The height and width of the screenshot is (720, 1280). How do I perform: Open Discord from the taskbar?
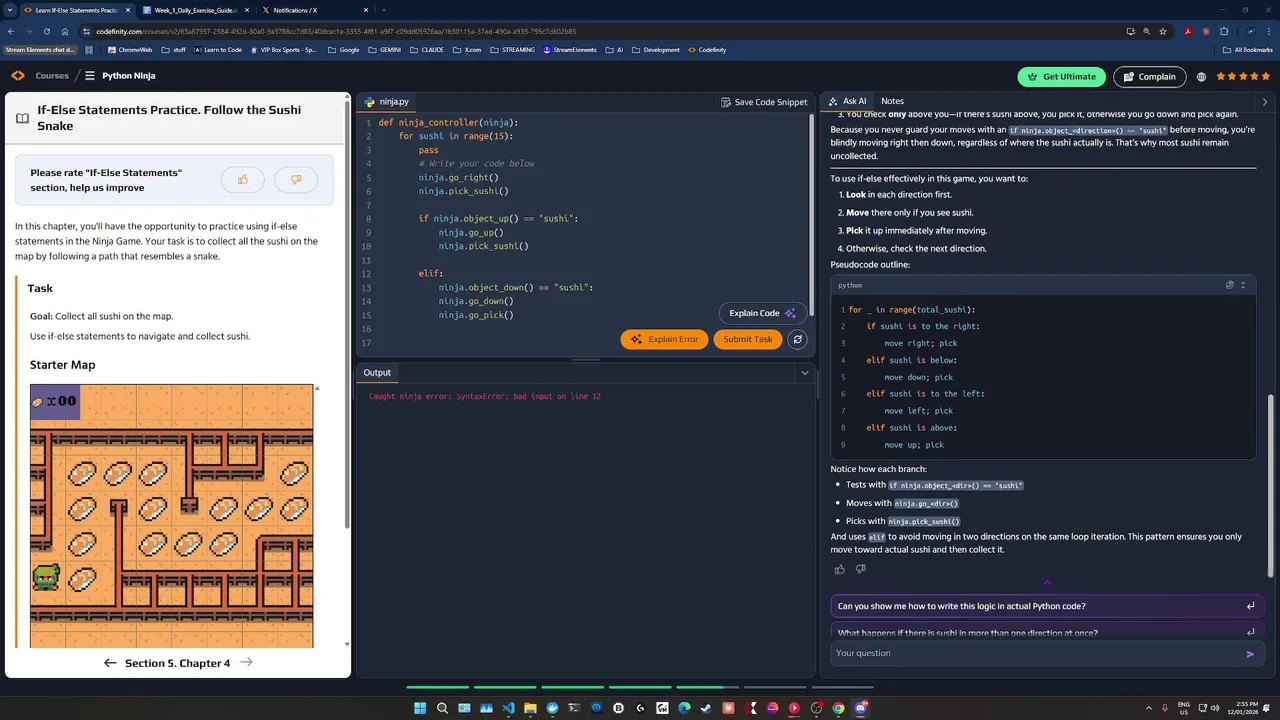click(x=860, y=708)
